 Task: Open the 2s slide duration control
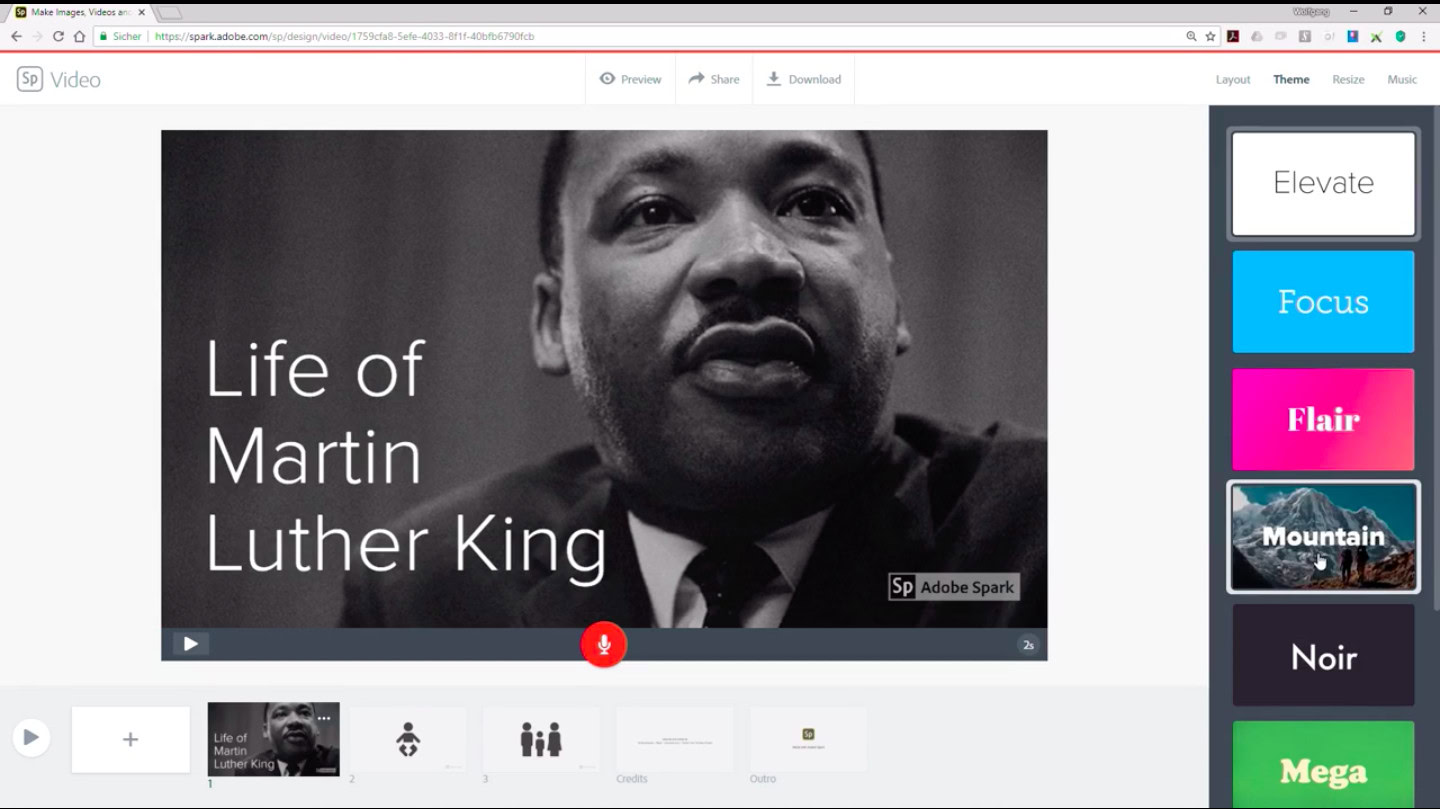[1027, 645]
